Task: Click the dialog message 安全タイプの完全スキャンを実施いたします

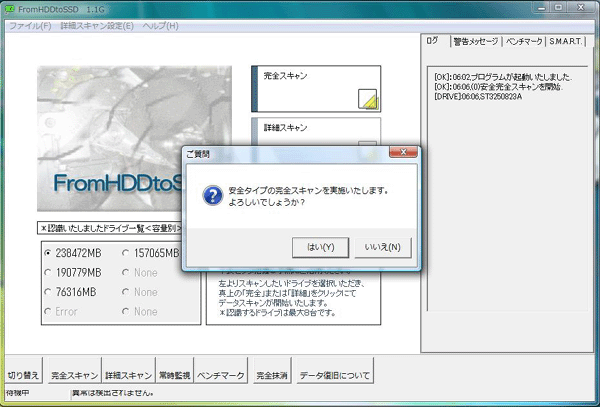Action: pyautogui.click(x=308, y=190)
